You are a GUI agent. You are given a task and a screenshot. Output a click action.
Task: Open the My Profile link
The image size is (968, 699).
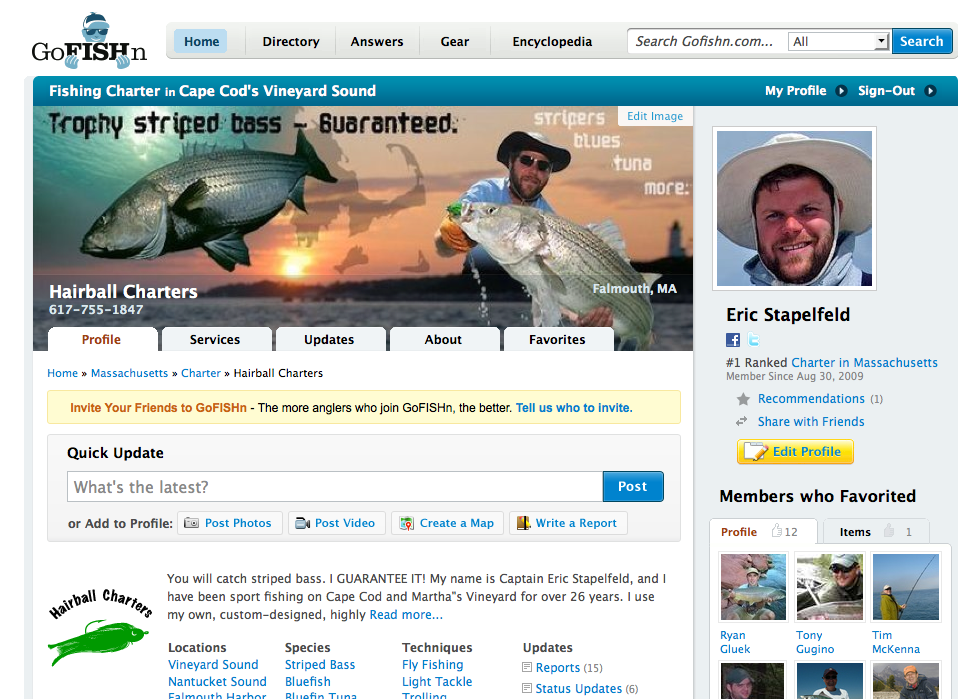point(795,91)
